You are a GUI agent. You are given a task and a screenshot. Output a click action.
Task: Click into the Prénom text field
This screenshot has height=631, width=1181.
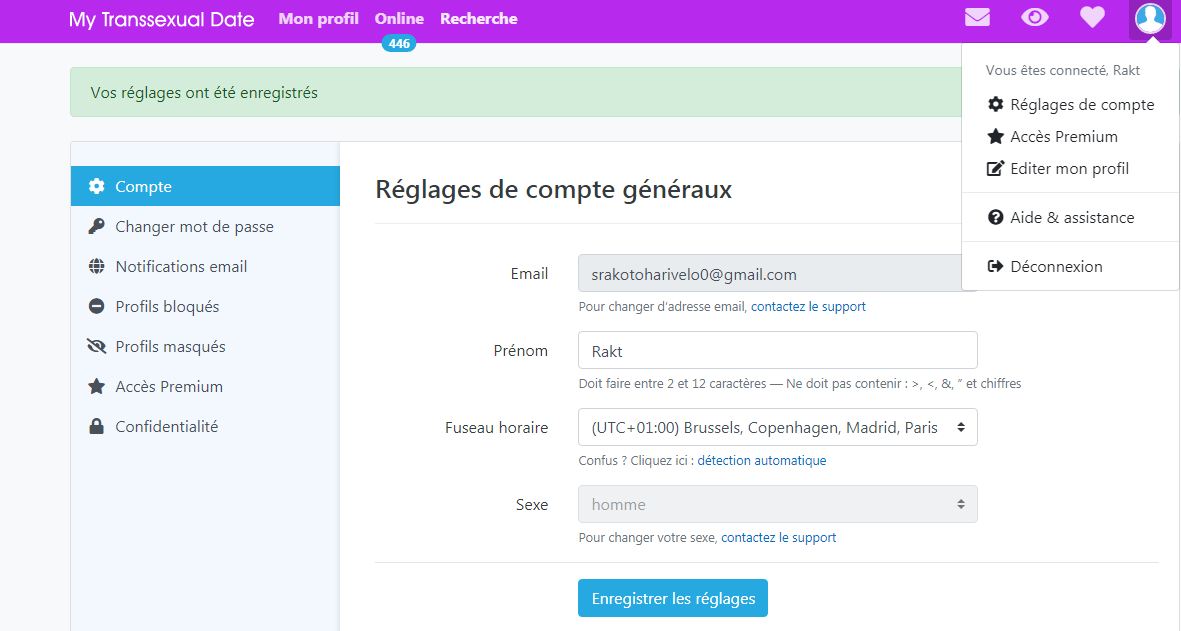click(x=777, y=350)
